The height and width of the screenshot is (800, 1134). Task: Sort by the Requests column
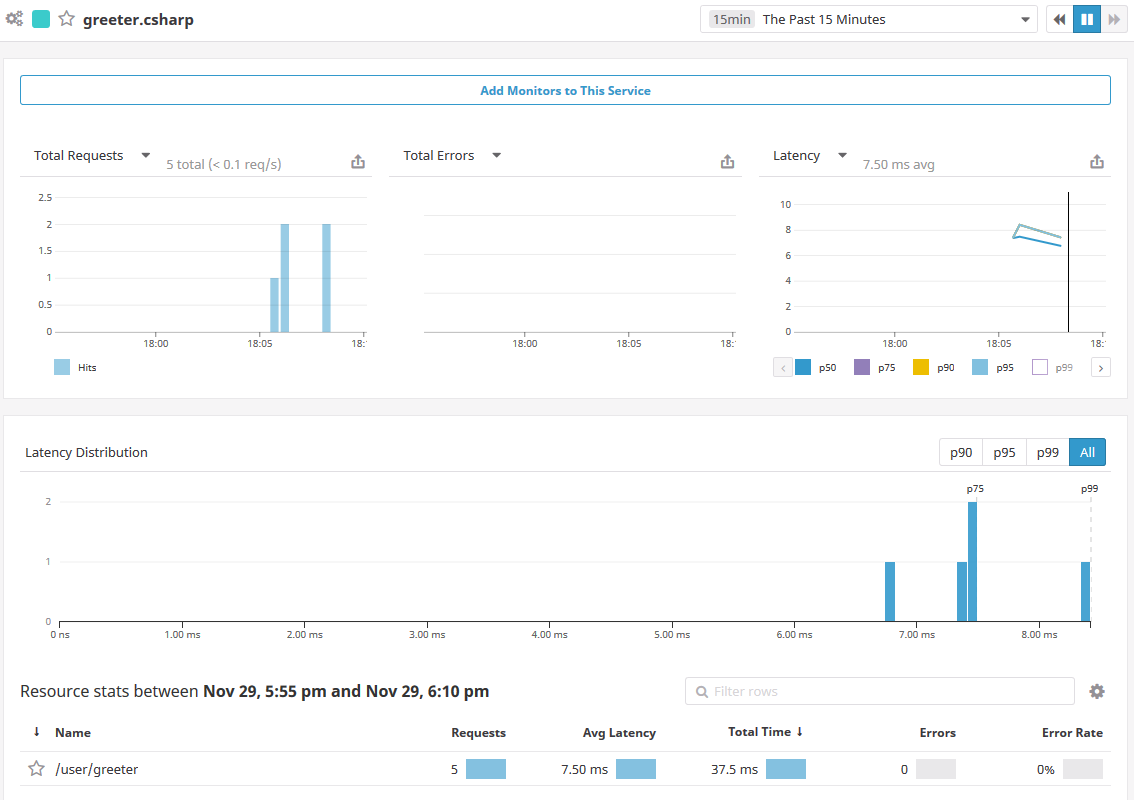(478, 733)
